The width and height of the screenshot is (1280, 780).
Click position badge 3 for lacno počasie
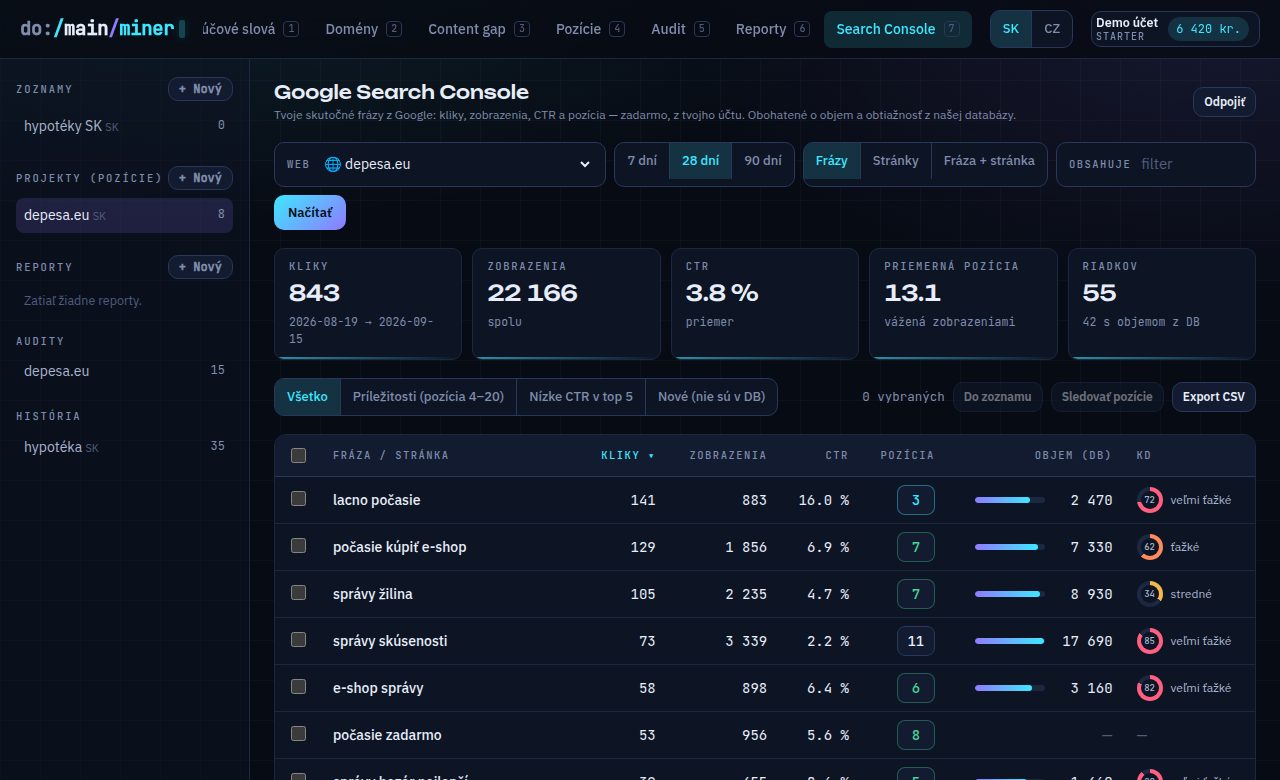[916, 500]
